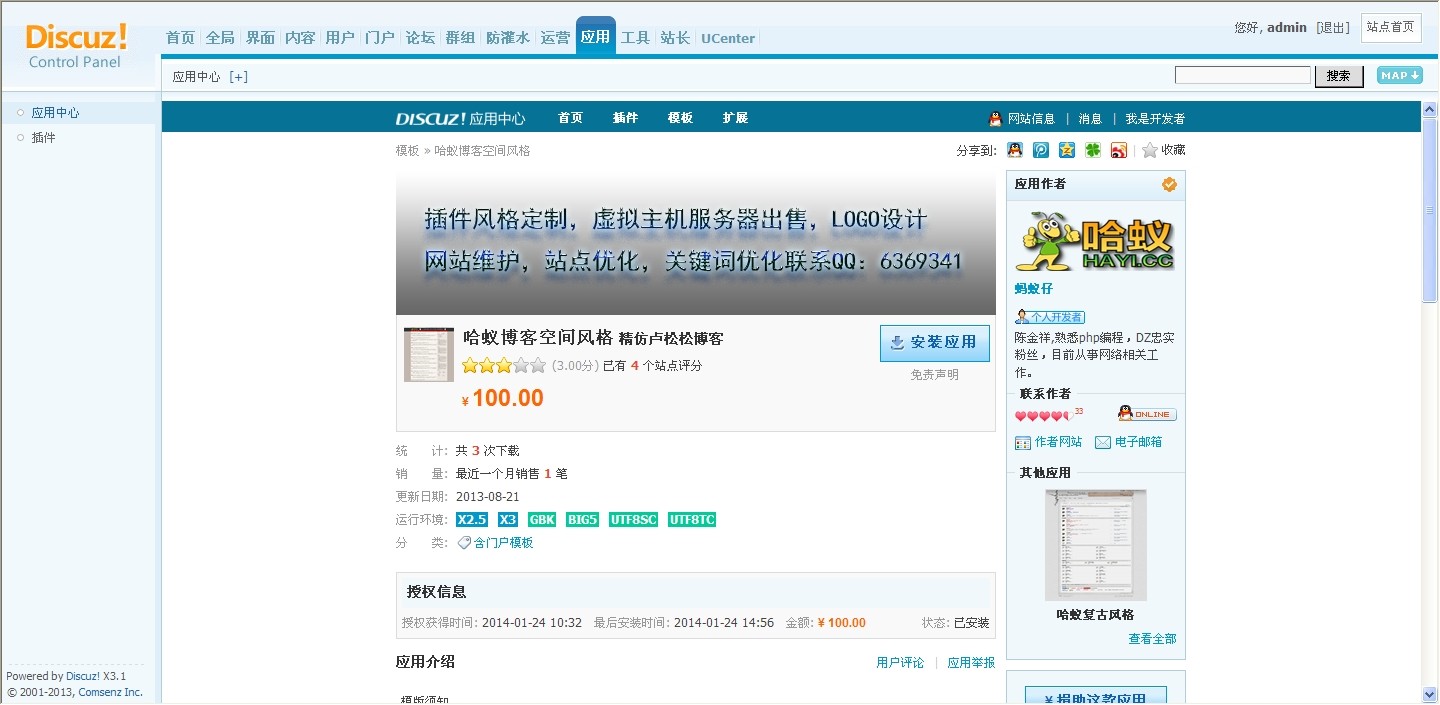1440x705 pixels.
Task: Click the UTF8SC encoding tag
Action: [634, 520]
